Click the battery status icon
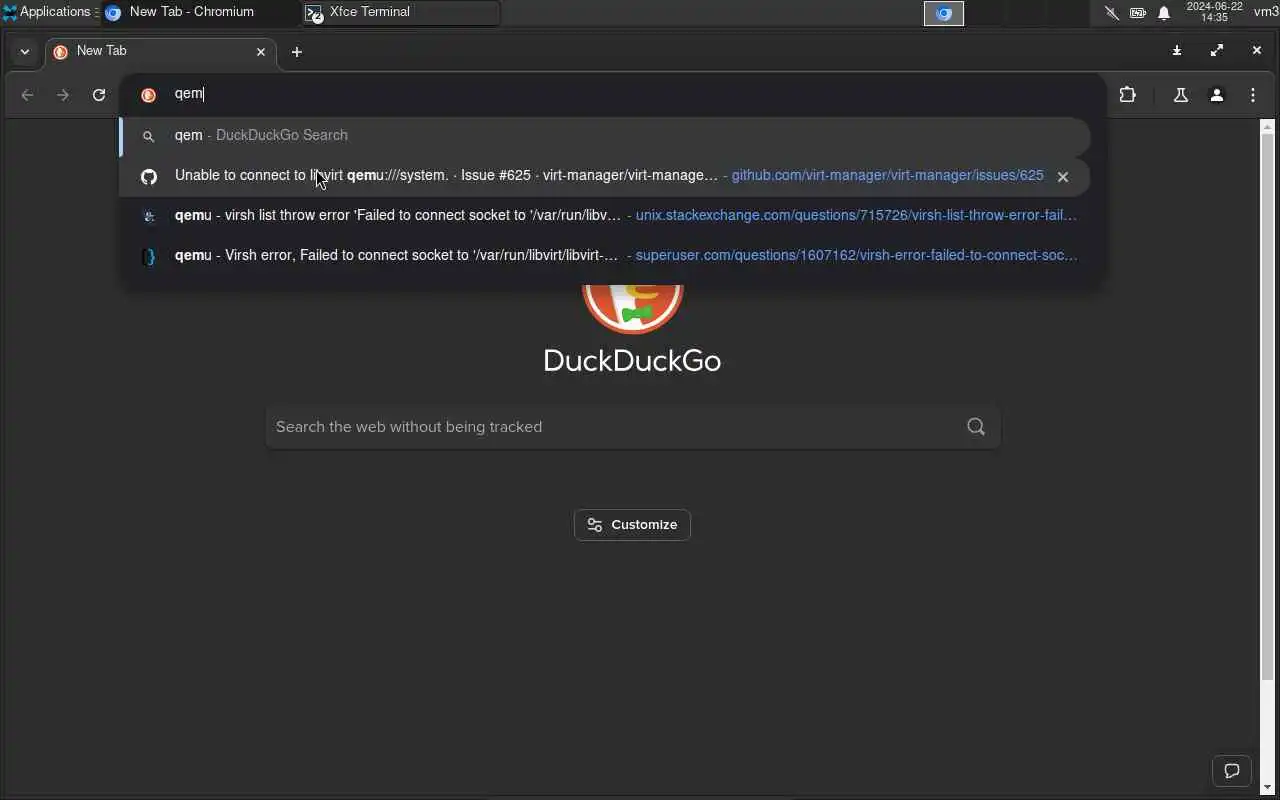 (x=1138, y=13)
